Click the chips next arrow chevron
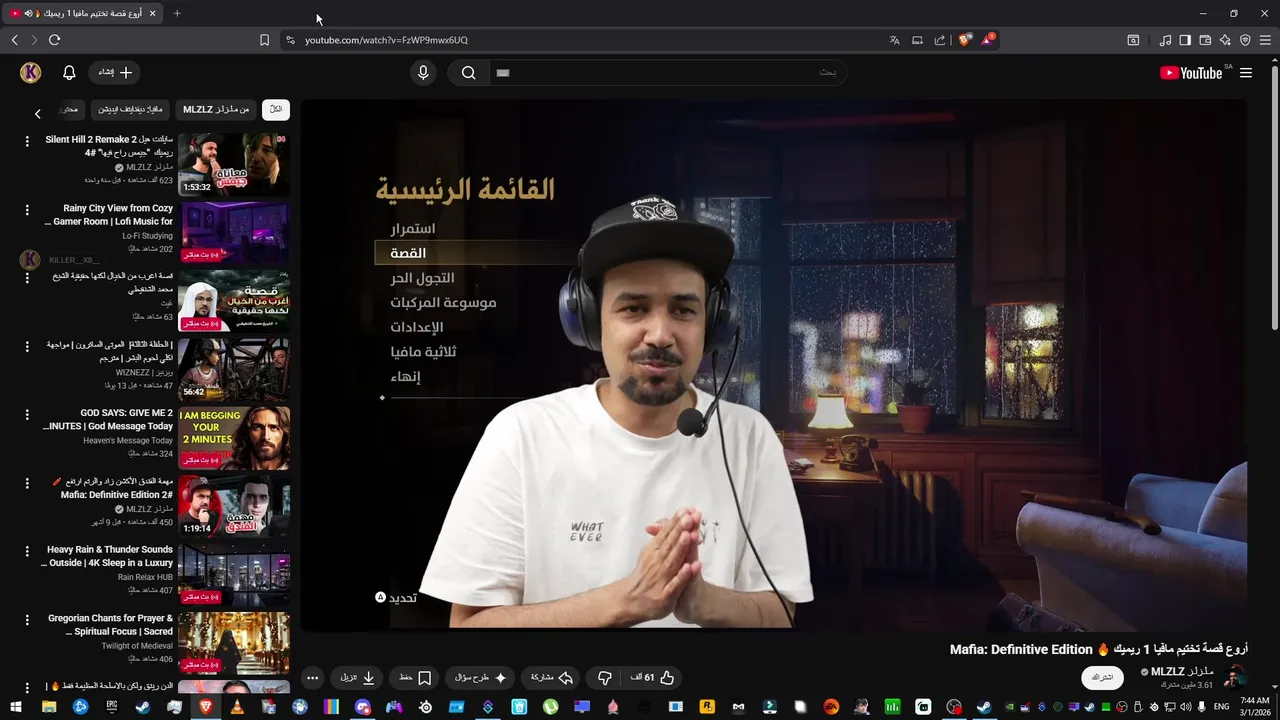 point(38,114)
